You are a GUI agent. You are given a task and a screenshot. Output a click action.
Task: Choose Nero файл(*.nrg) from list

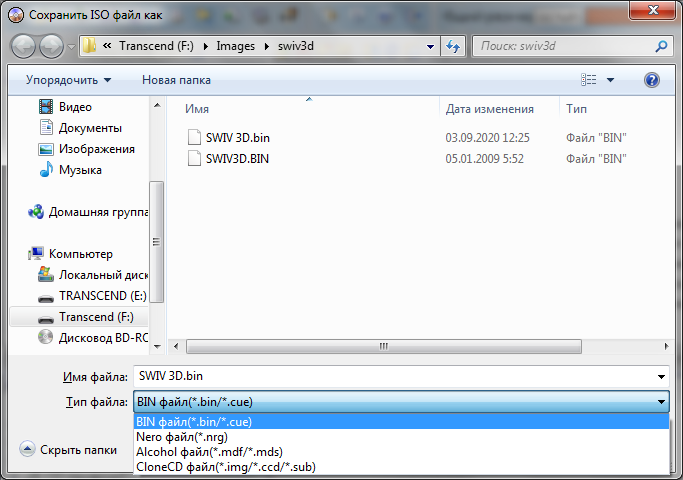[401, 437]
